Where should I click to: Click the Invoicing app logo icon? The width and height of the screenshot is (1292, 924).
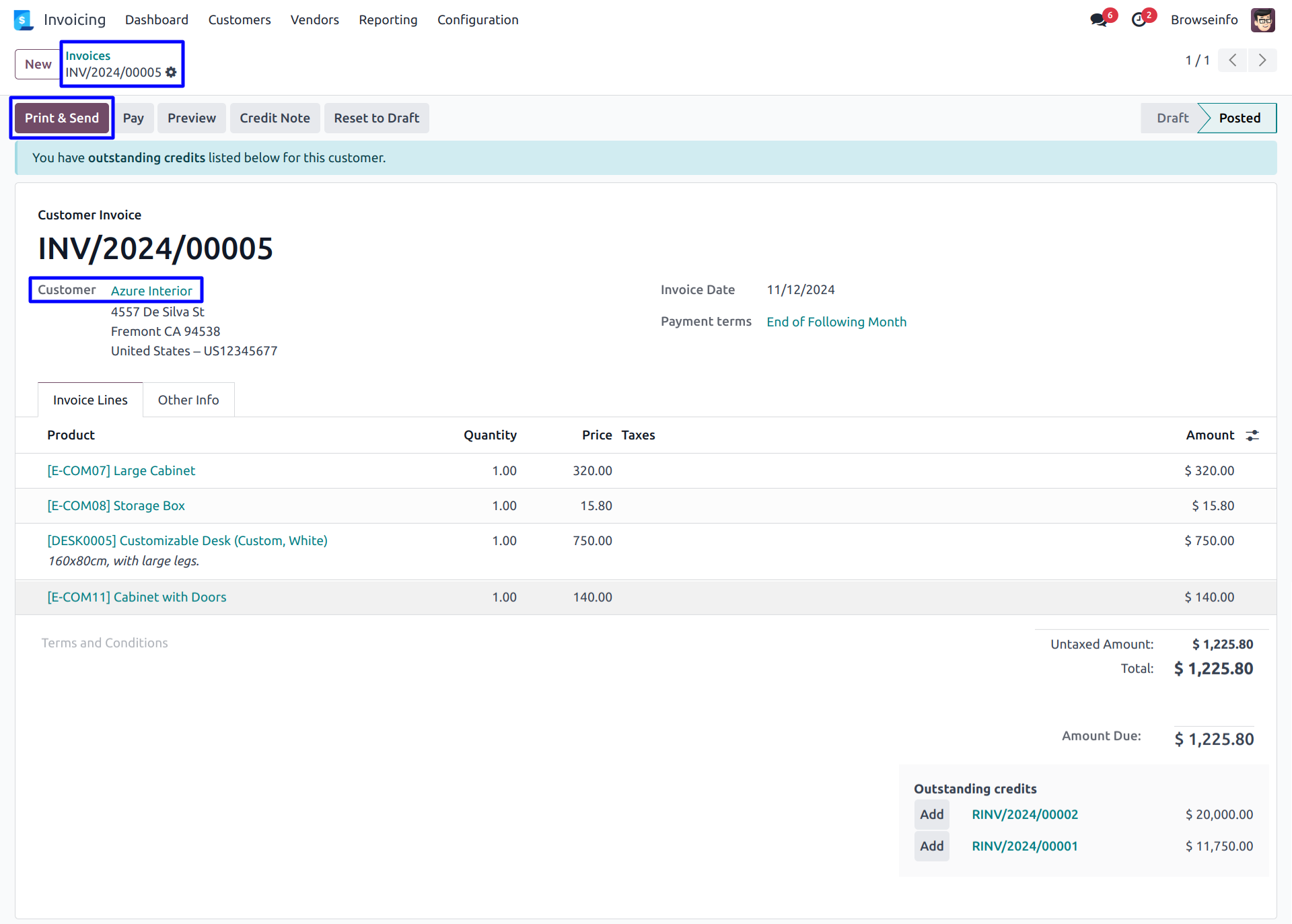tap(23, 20)
